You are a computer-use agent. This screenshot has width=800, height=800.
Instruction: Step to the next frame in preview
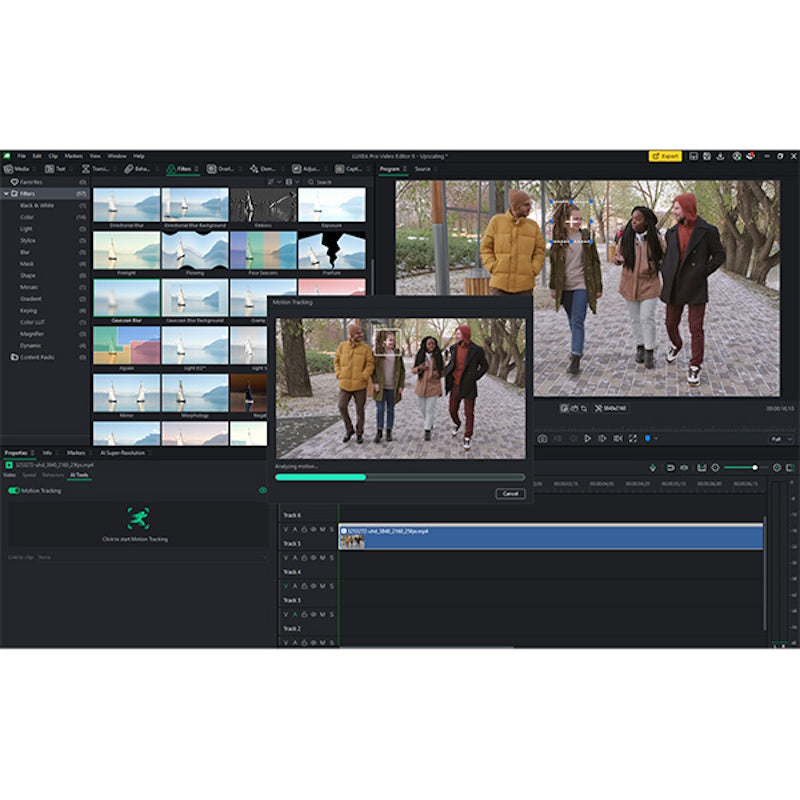click(603, 439)
